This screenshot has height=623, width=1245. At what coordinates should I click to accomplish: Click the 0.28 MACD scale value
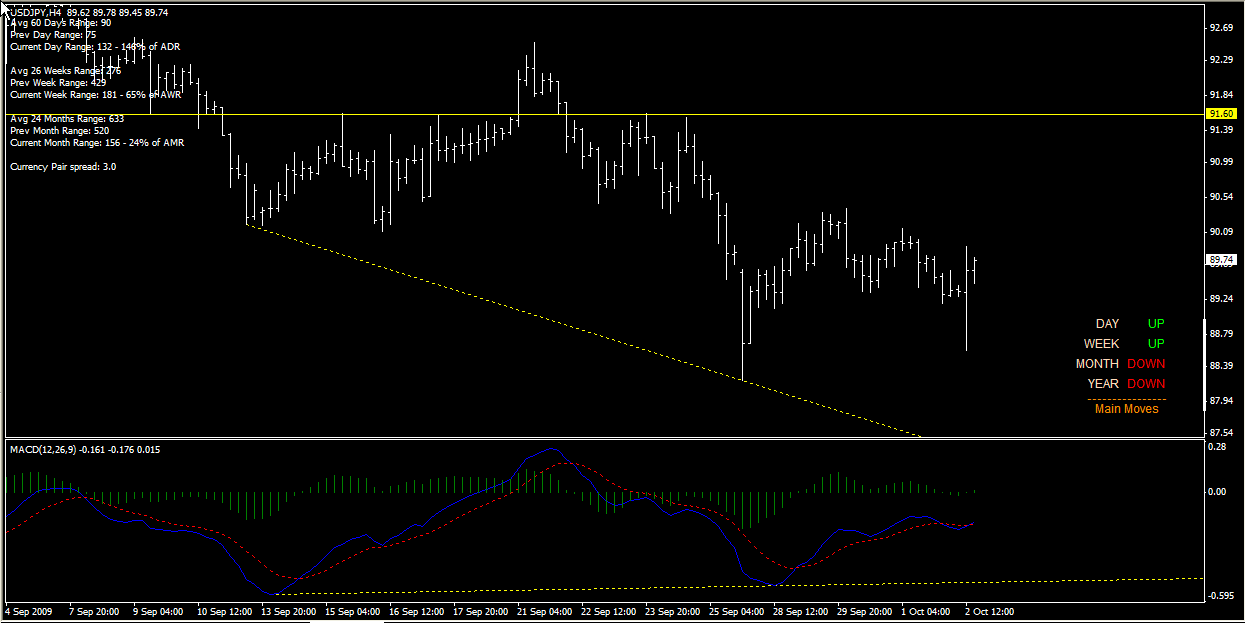[1217, 448]
